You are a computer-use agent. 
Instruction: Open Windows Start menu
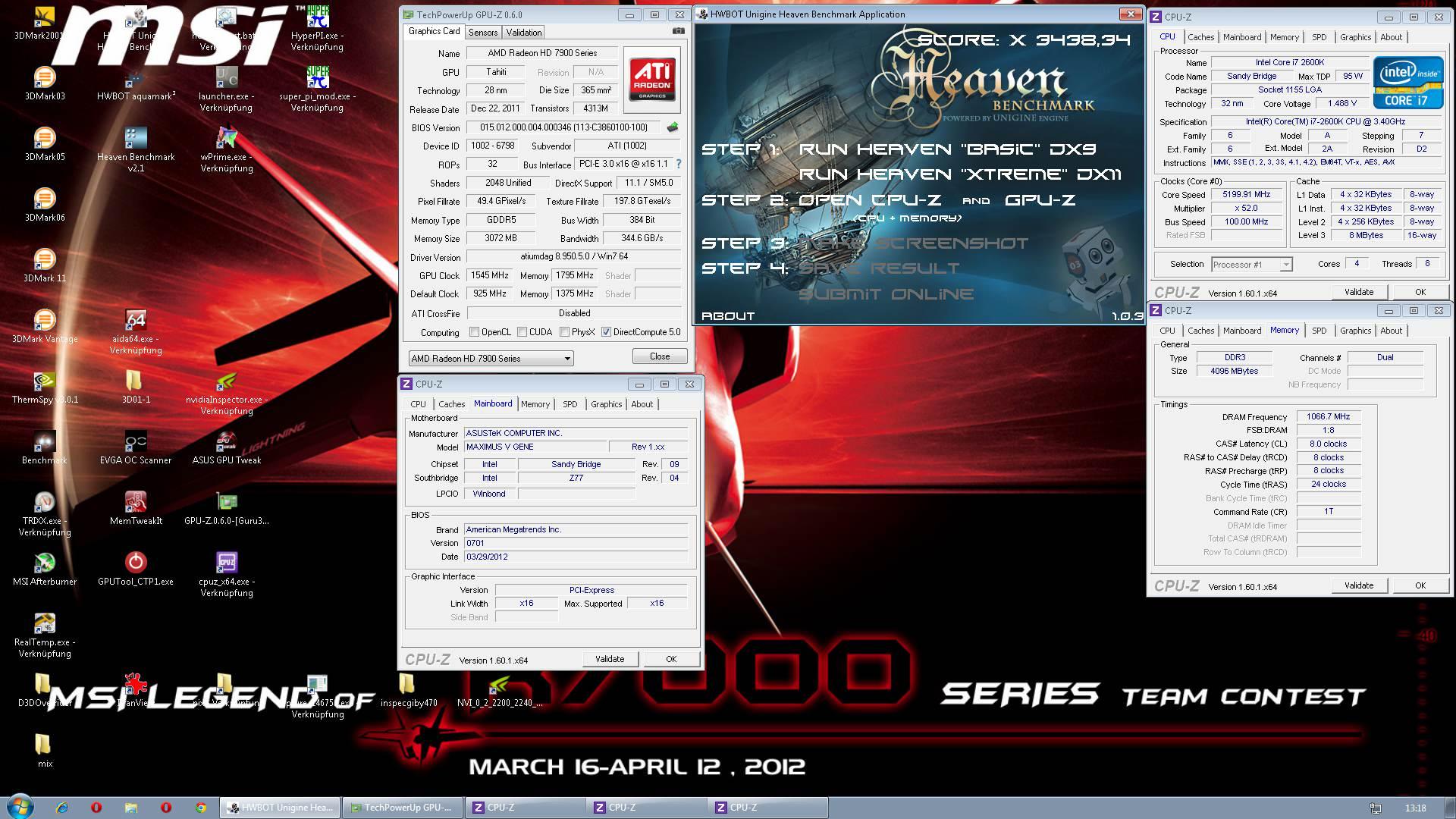click(20, 806)
